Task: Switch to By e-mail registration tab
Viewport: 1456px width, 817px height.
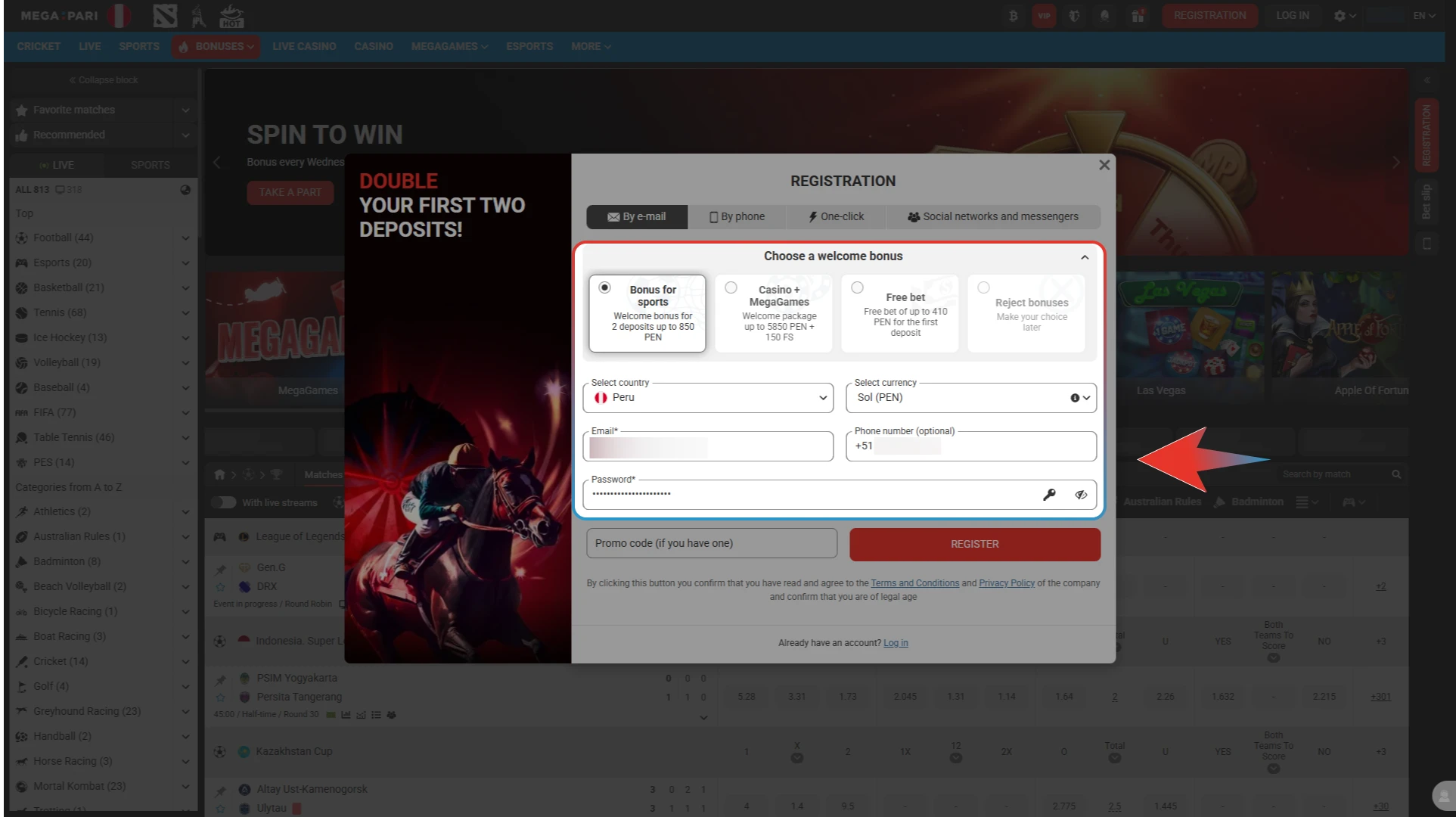Action: click(637, 217)
